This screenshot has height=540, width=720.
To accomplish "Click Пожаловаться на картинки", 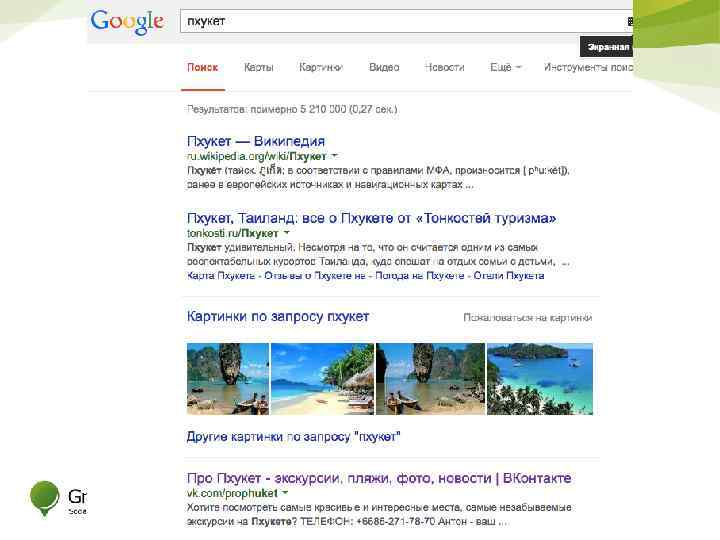I will pos(528,318).
